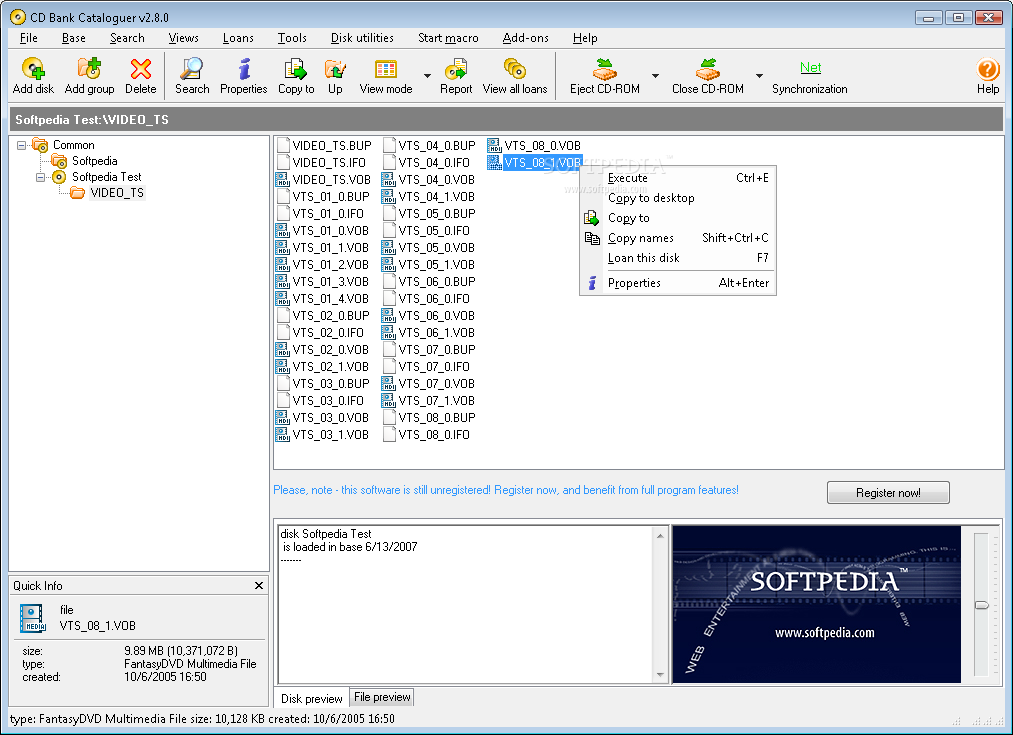The height and width of the screenshot is (735, 1013).
Task: Click scroll up arrow in disk preview box
Action: tap(660, 536)
